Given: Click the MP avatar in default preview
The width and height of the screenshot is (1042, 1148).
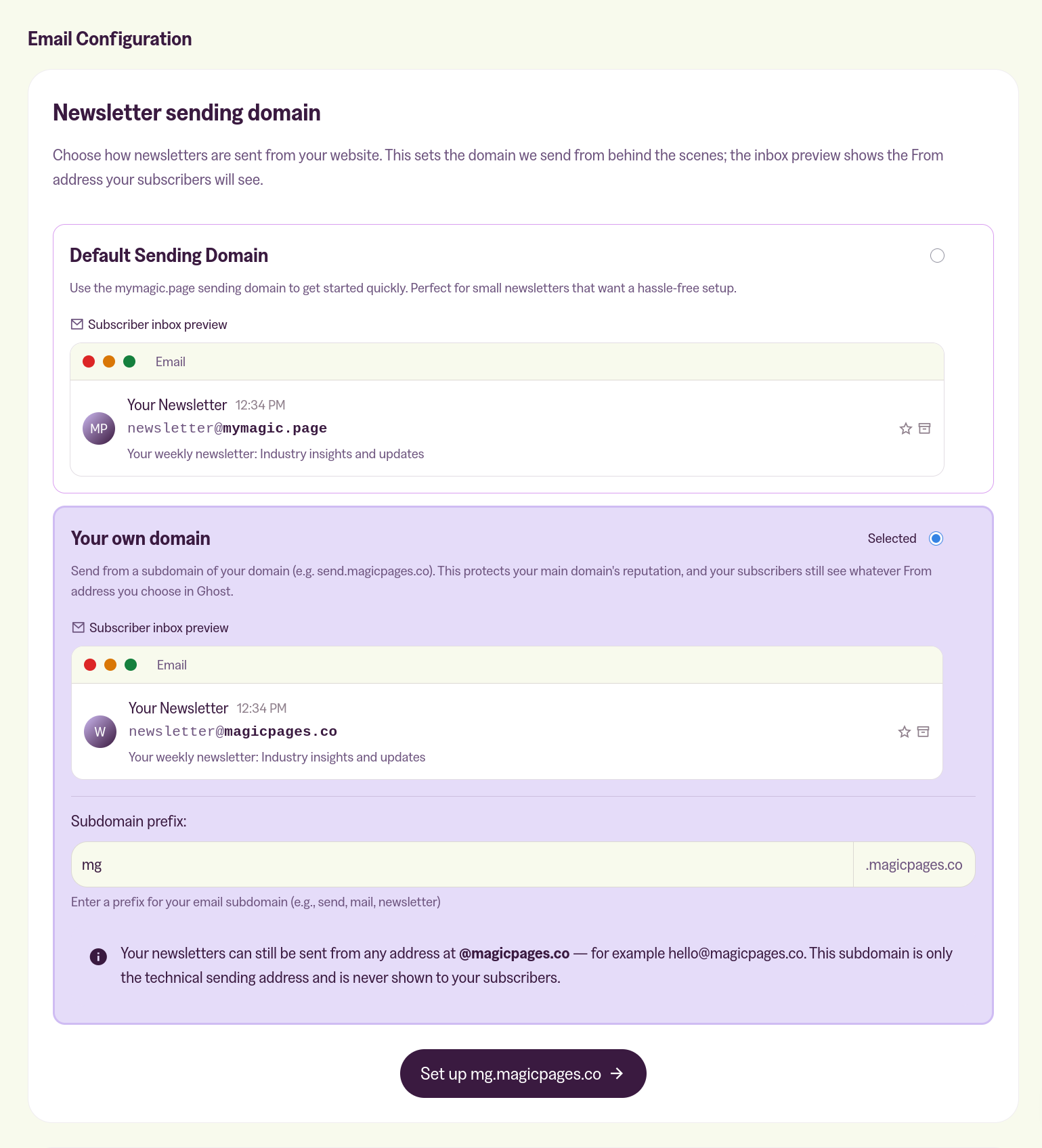Looking at the screenshot, I should 99,428.
